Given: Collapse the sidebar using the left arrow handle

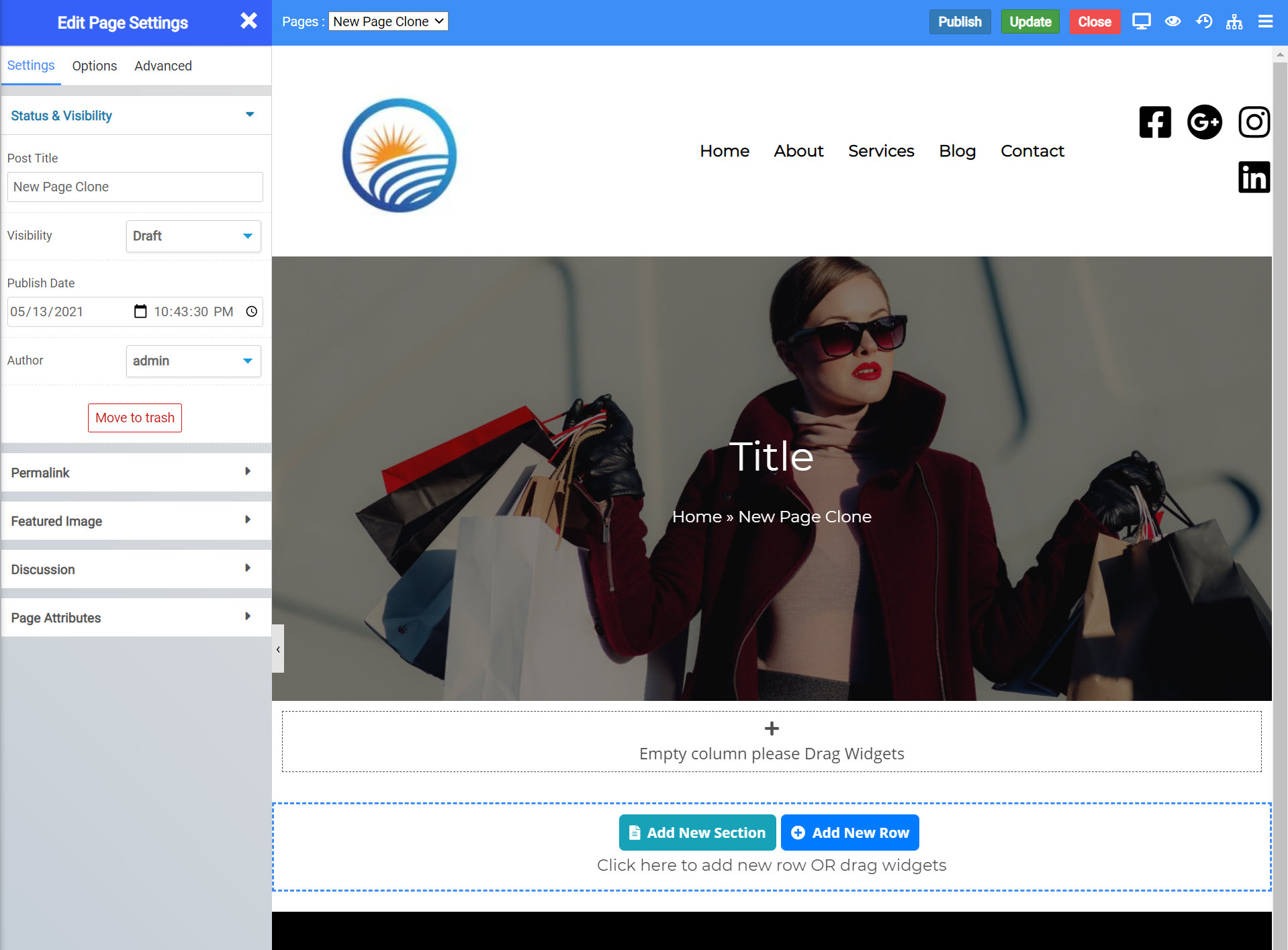Looking at the screenshot, I should click(277, 649).
